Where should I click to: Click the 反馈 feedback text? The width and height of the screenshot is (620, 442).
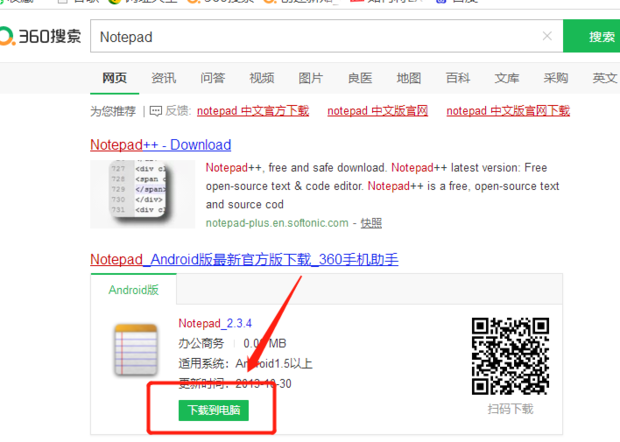[178, 111]
